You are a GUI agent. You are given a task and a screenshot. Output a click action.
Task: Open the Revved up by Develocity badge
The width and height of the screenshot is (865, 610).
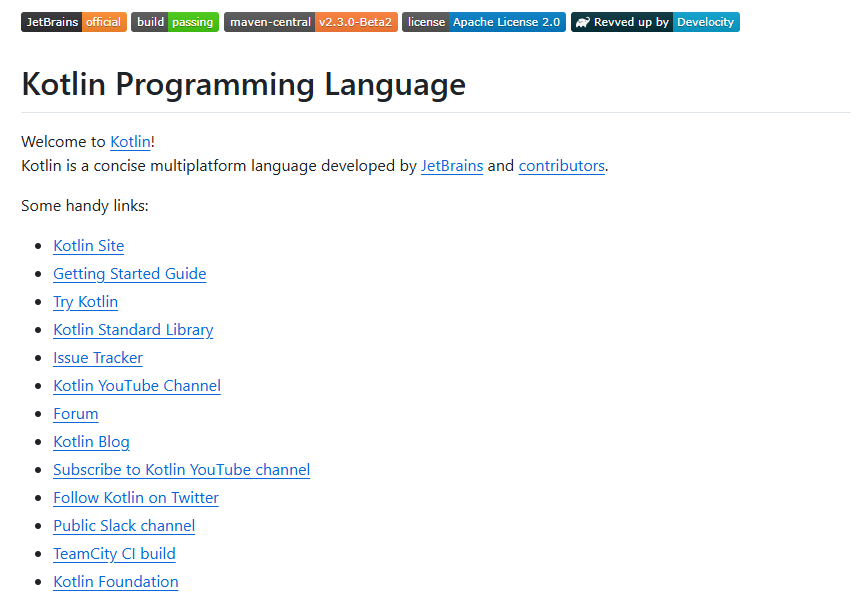coord(655,22)
